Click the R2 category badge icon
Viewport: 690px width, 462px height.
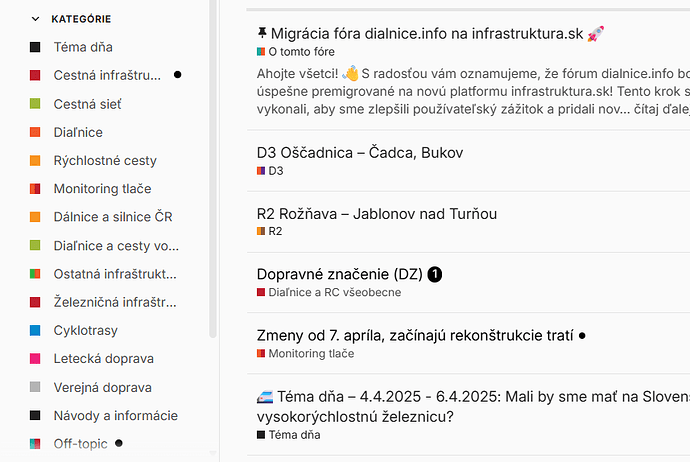(x=261, y=231)
